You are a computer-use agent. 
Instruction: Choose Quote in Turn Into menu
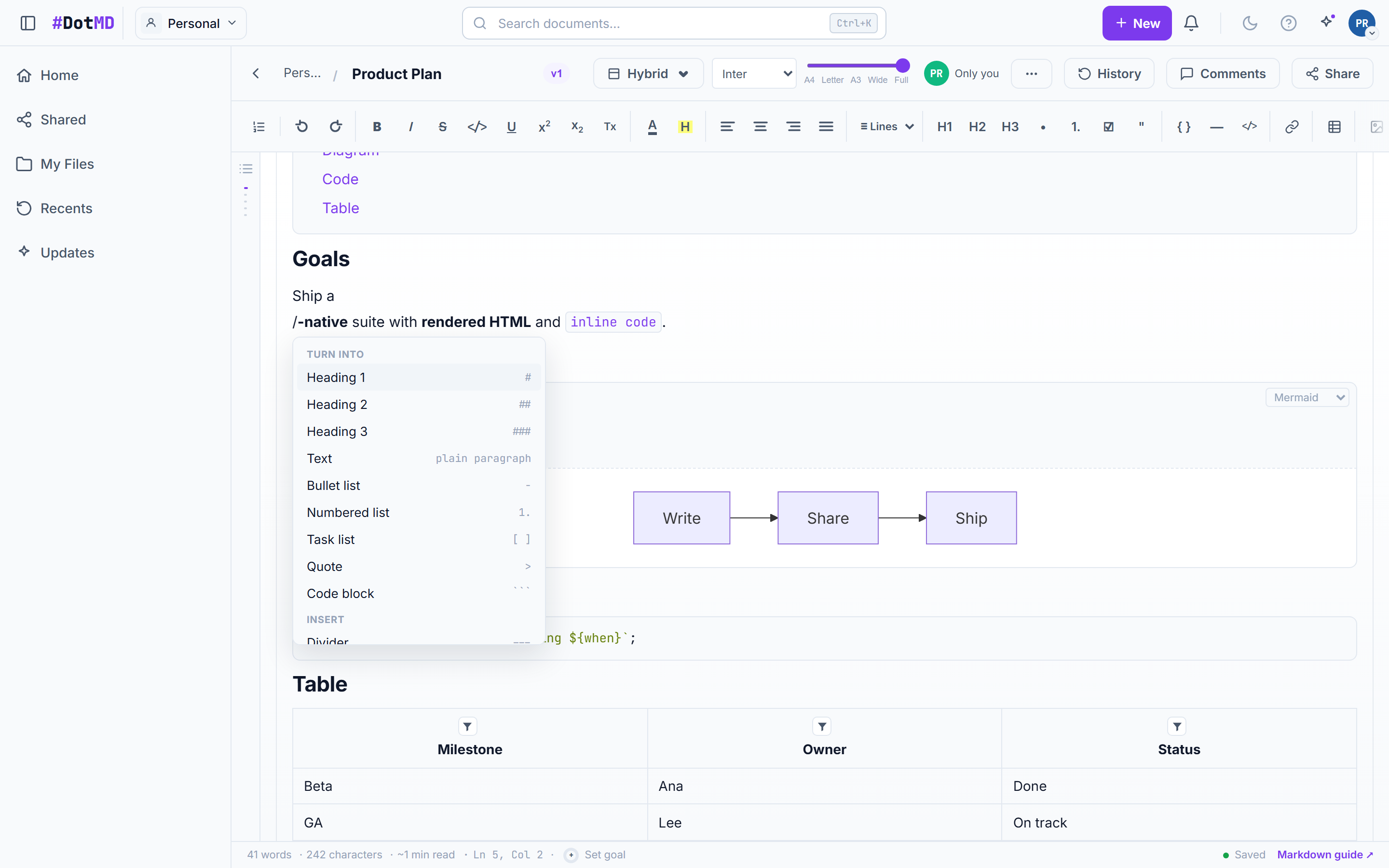419,566
